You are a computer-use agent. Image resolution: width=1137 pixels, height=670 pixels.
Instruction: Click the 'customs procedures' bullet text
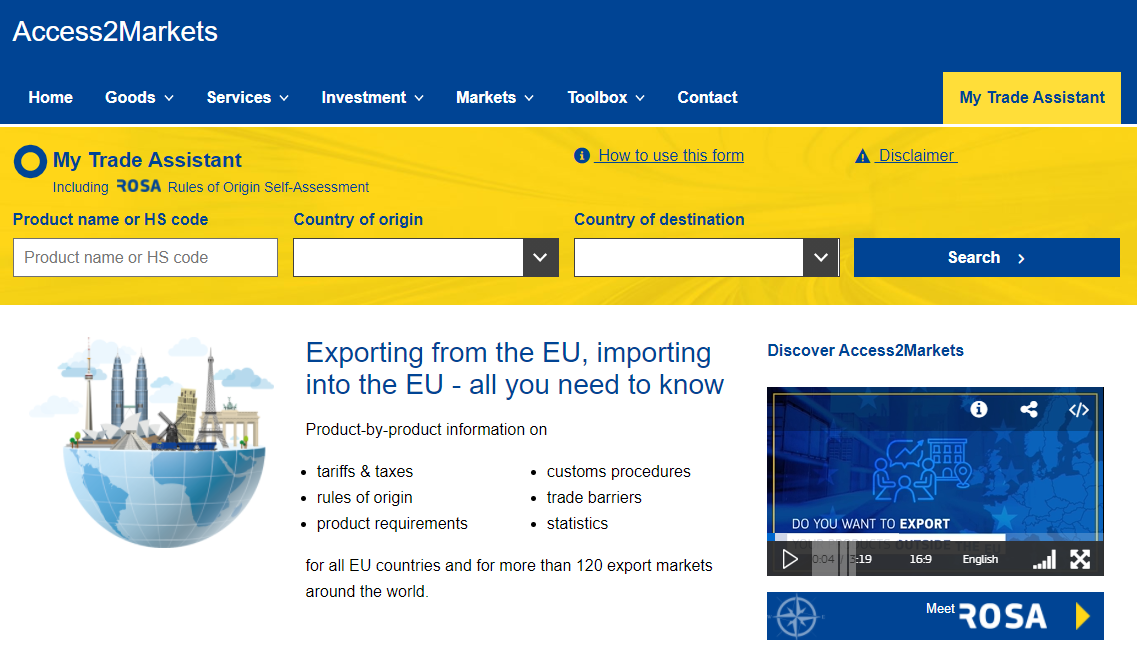pyautogui.click(x=619, y=471)
